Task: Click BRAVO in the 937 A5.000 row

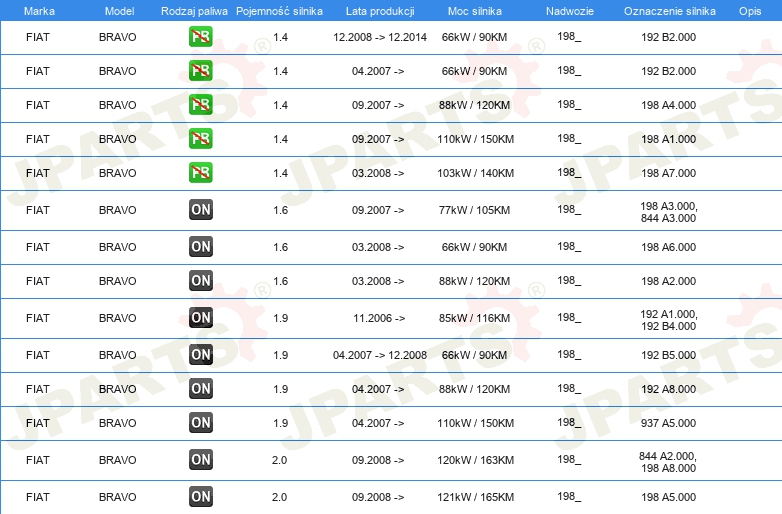Action: (118, 423)
